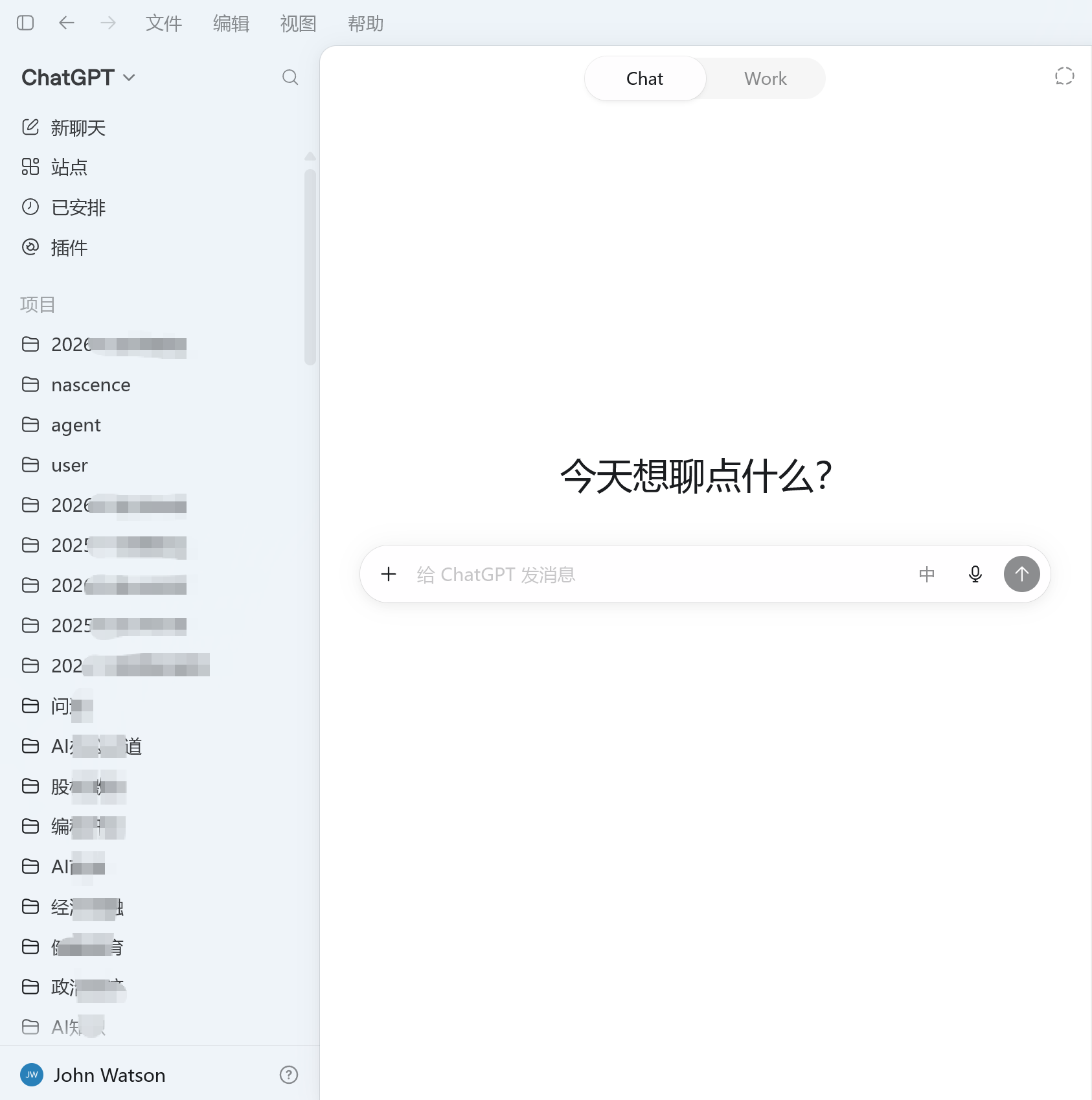Screen dimensions: 1092x1100
Task: Click the 项目 section header
Action: click(38, 304)
